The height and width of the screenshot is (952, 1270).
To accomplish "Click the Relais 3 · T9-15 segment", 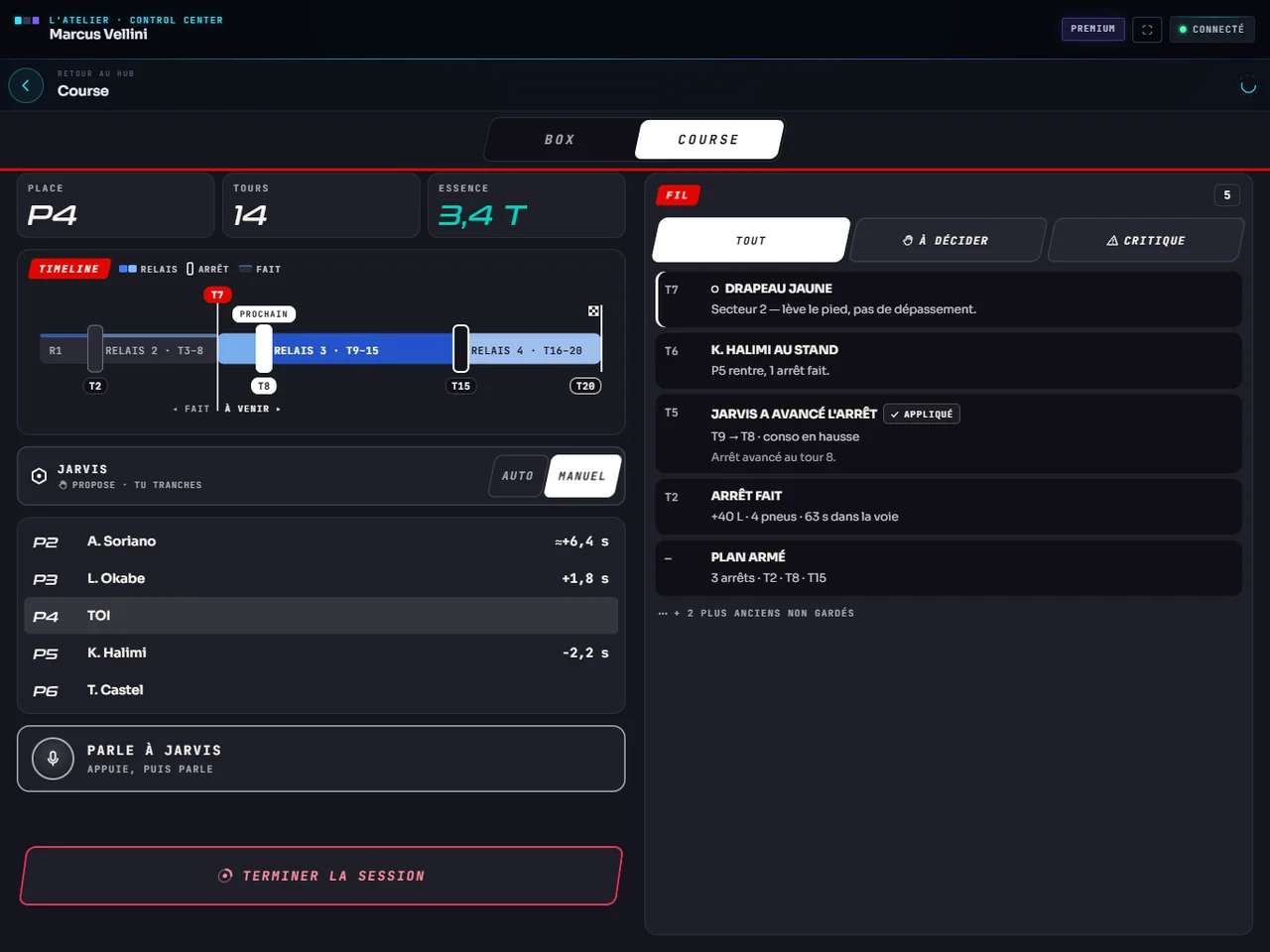I will coord(363,350).
